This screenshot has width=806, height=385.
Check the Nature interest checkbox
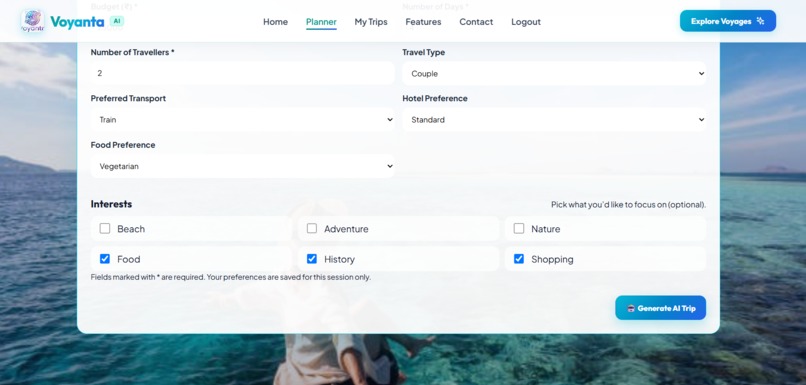(x=519, y=228)
